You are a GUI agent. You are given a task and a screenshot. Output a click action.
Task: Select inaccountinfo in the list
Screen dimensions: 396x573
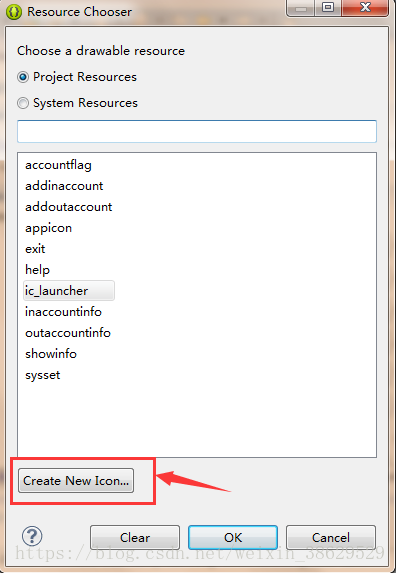click(x=64, y=312)
